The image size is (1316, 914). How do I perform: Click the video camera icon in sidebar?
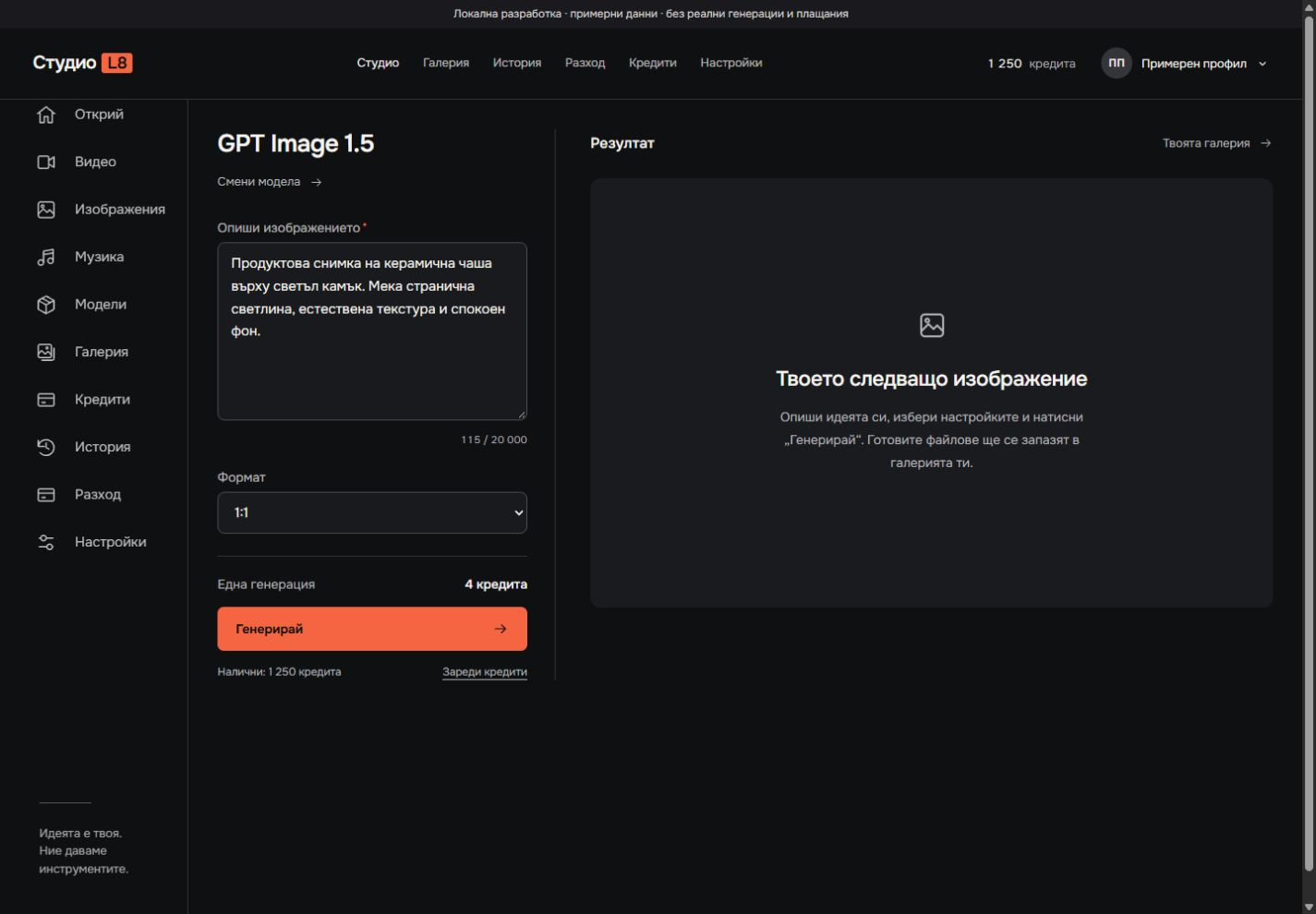coord(46,162)
